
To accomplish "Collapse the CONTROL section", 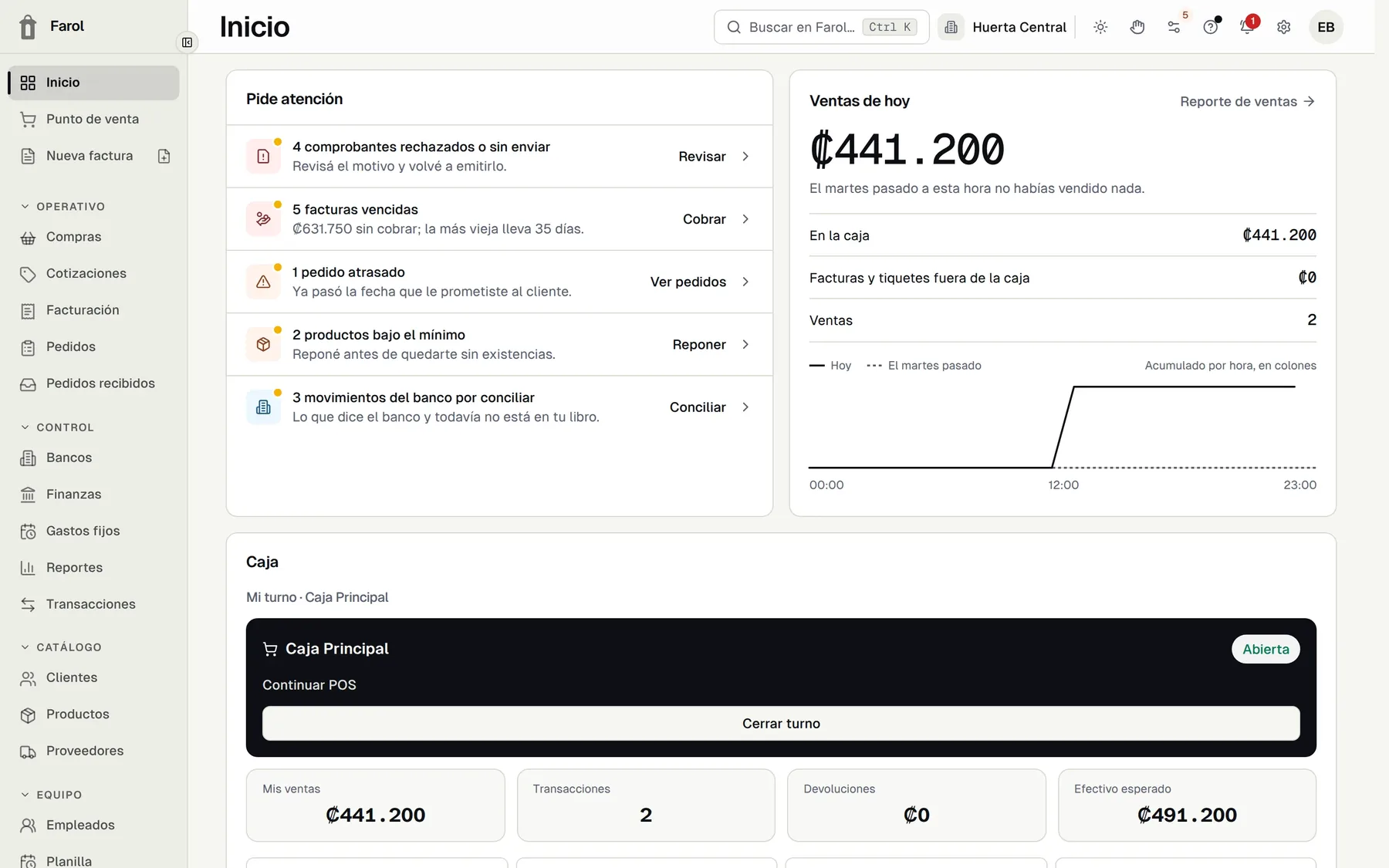I will pos(57,427).
